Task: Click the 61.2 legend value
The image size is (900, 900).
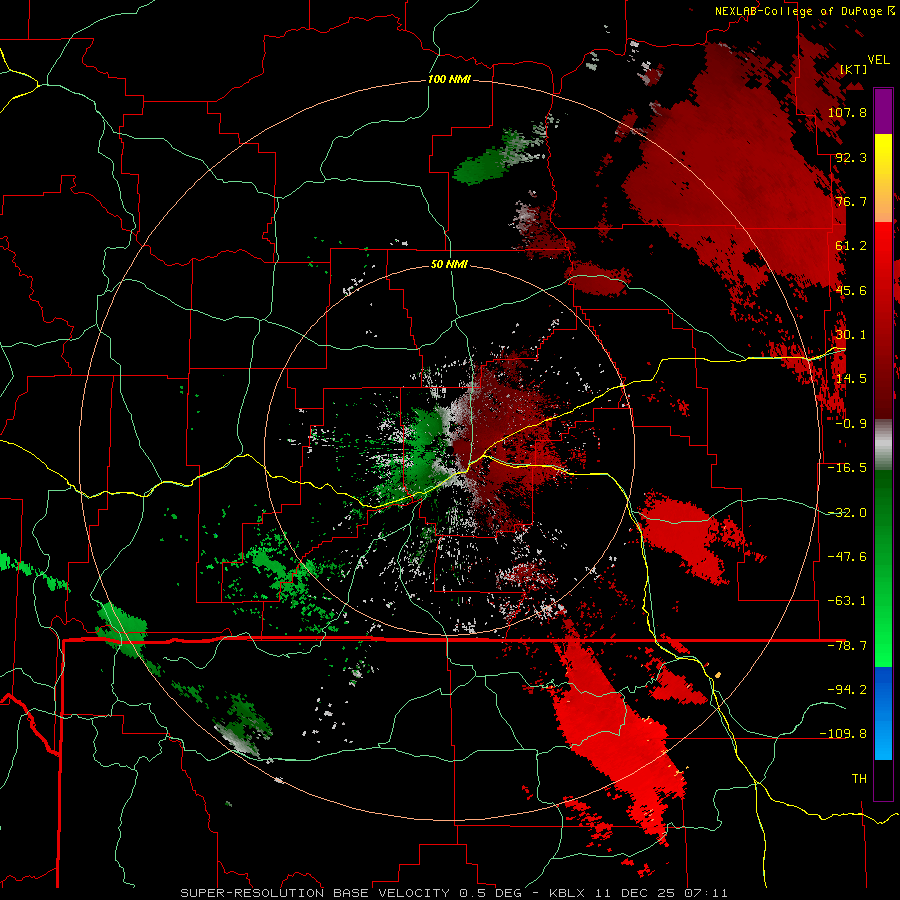Action: pos(851,246)
